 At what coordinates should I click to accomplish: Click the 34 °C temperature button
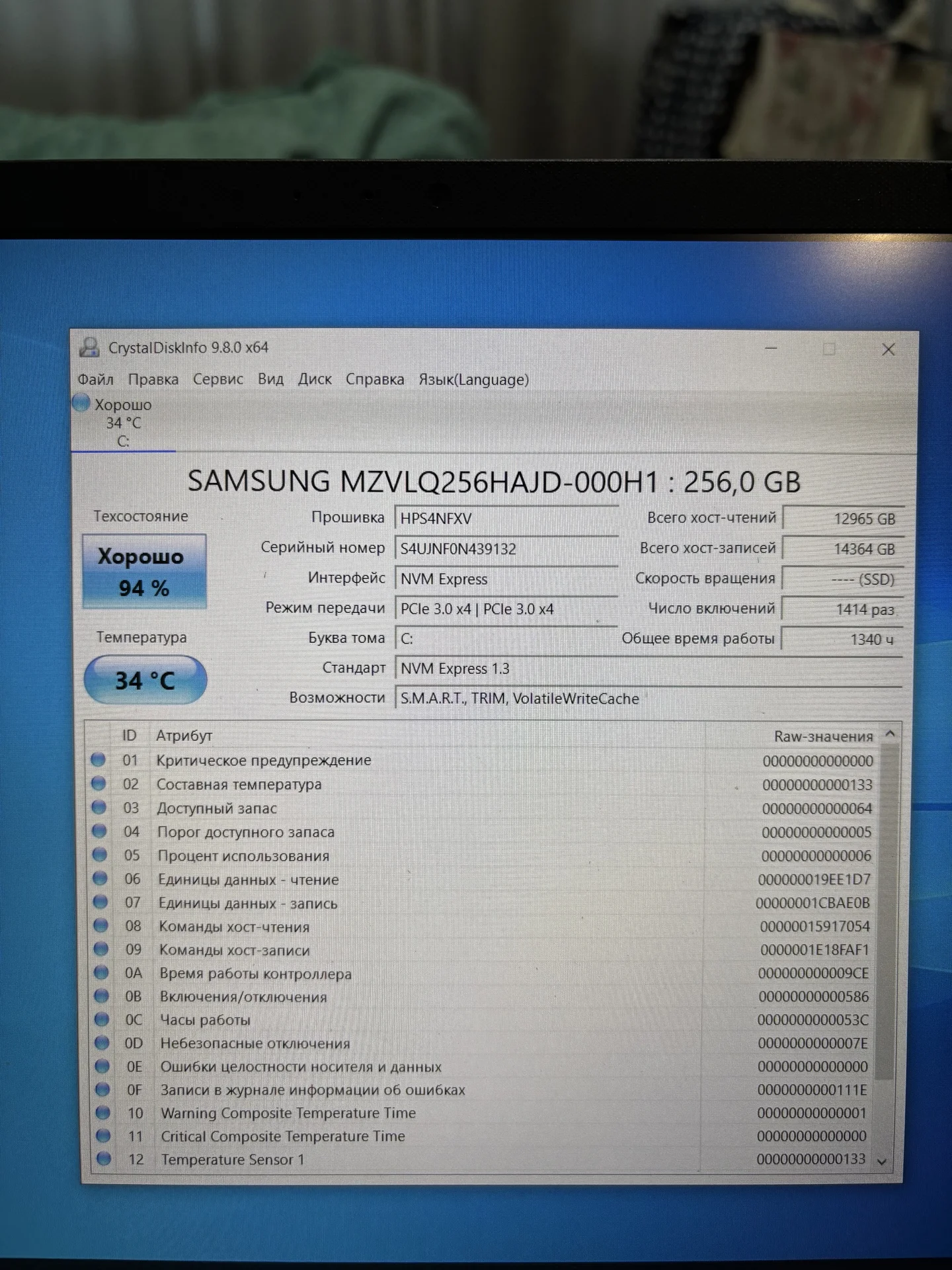[x=145, y=680]
